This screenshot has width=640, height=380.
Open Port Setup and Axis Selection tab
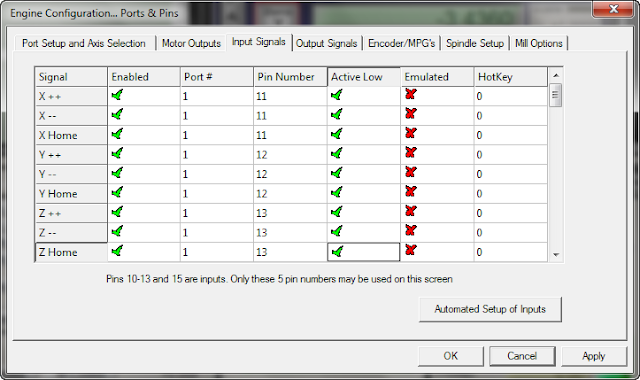click(84, 43)
